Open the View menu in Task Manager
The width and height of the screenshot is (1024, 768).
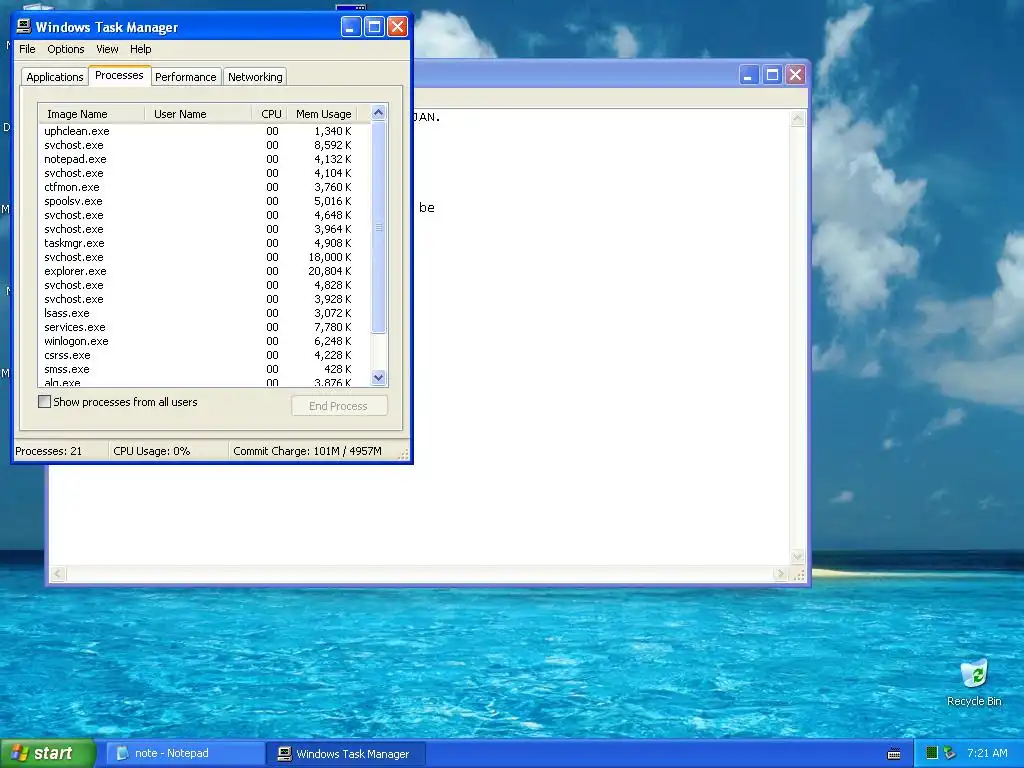point(107,49)
